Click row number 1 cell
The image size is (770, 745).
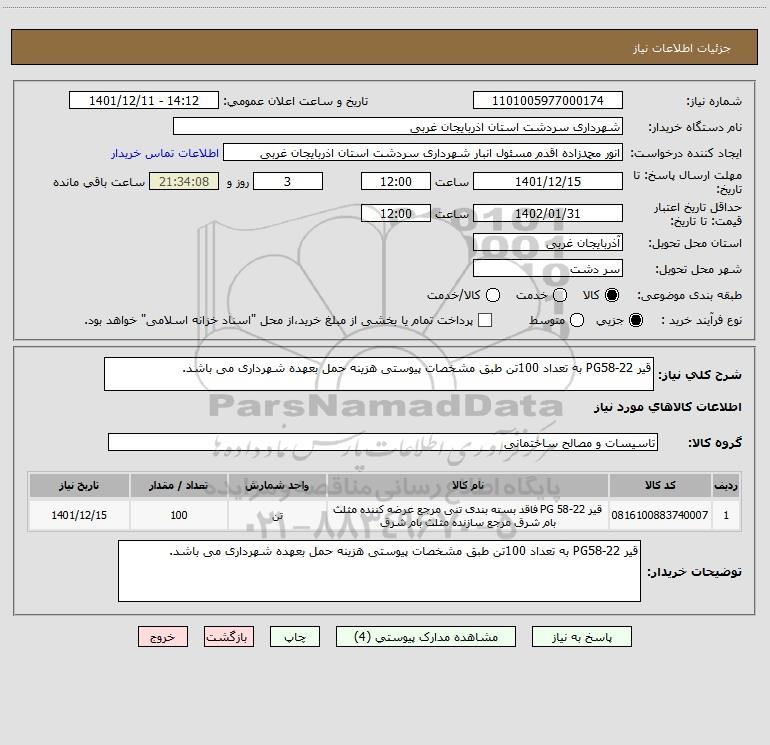(x=726, y=515)
